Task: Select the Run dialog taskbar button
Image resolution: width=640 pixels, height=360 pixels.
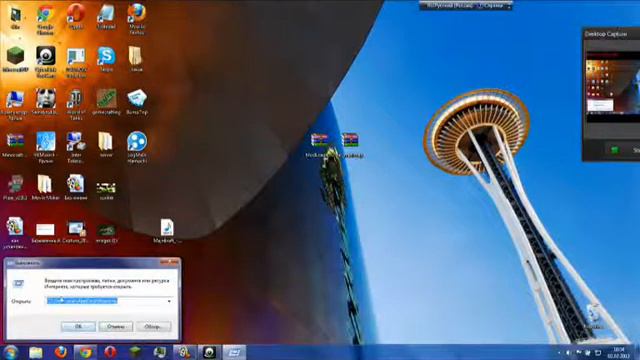Action: [x=234, y=352]
